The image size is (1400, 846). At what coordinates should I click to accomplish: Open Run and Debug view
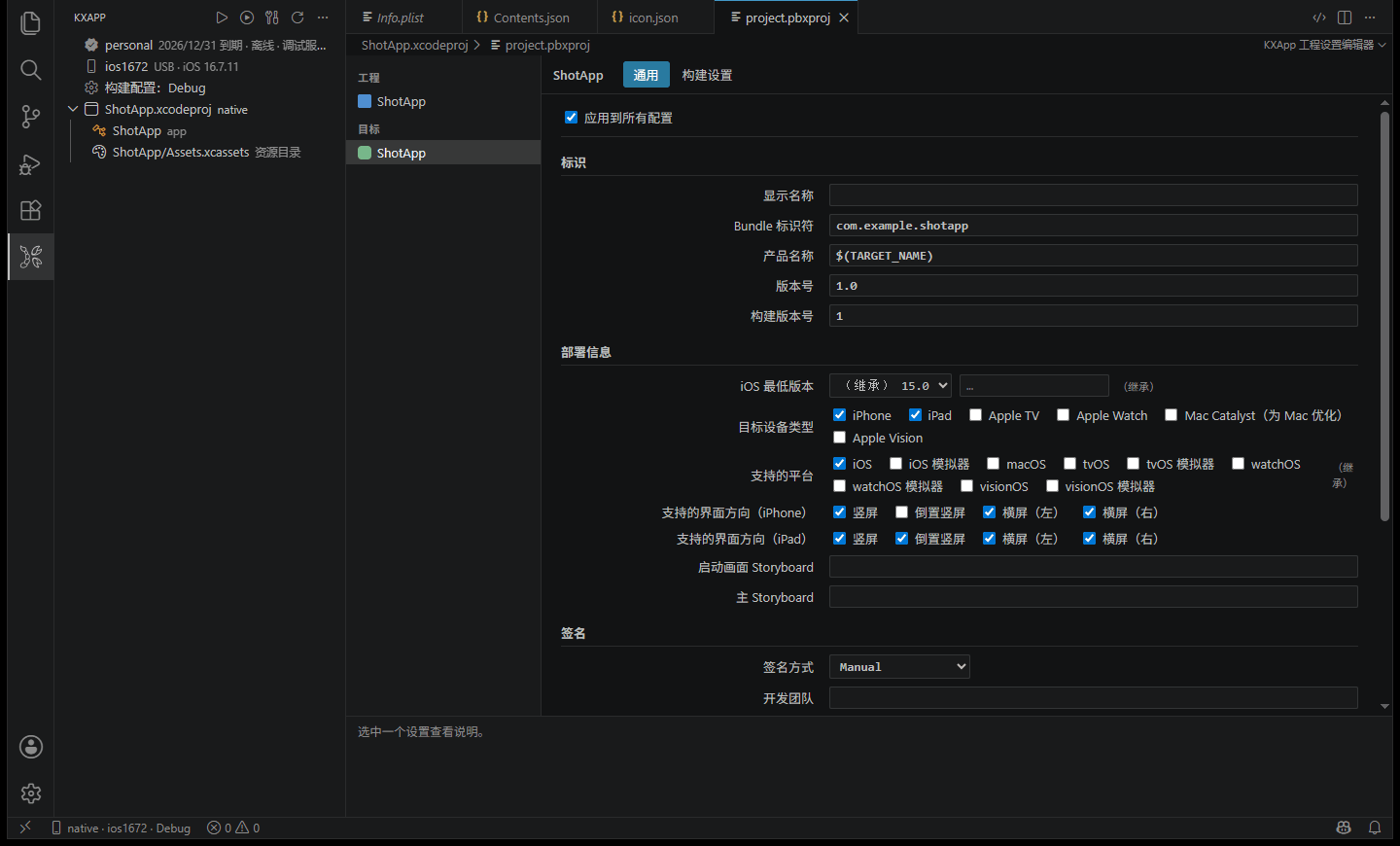(30, 163)
